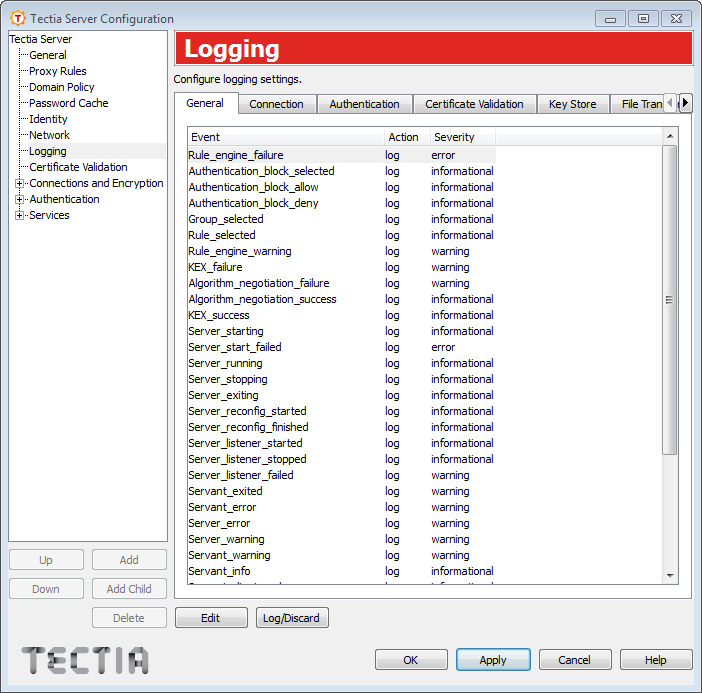Select the Server_running event

coord(342,363)
